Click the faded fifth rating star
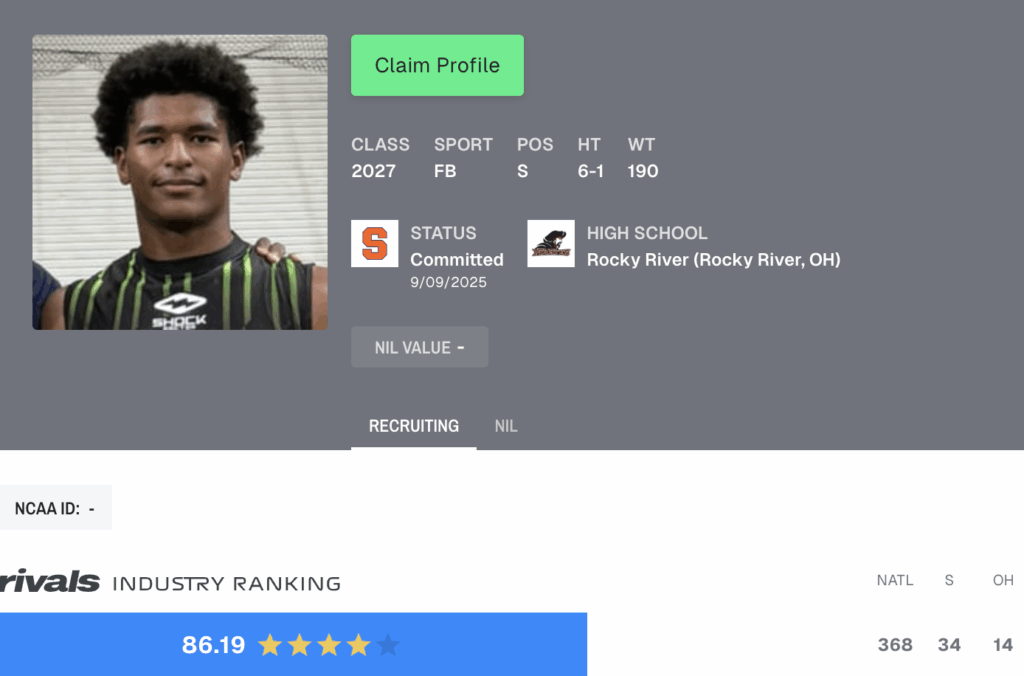 click(x=388, y=645)
